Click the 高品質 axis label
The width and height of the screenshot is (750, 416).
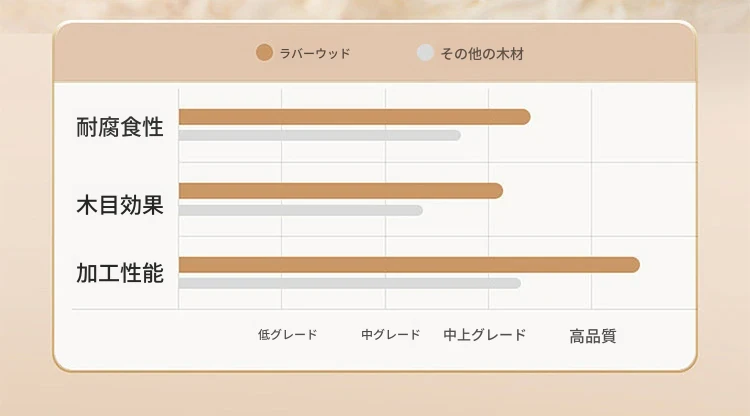[x=593, y=336]
